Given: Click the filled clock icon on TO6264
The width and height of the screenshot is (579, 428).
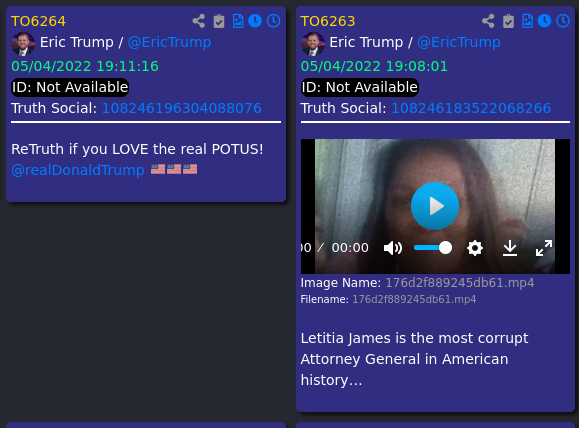Looking at the screenshot, I should [x=255, y=21].
